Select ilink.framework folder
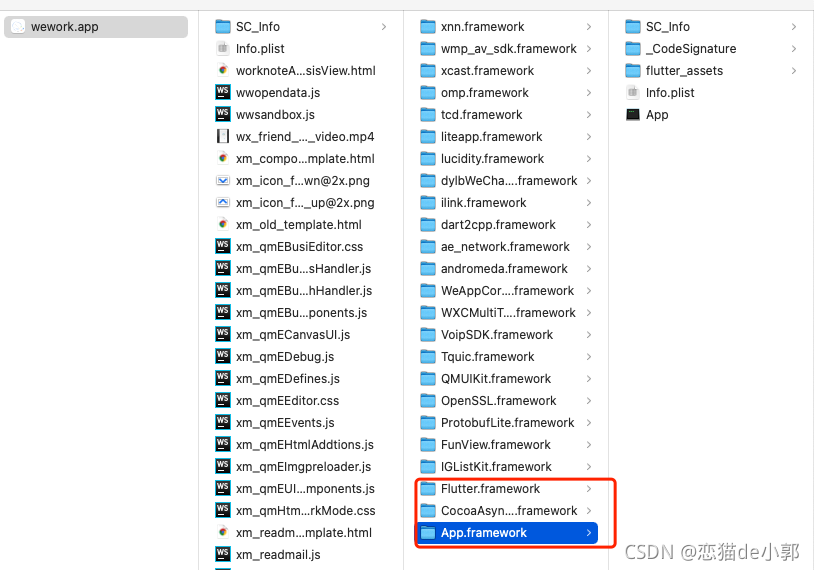Image resolution: width=814 pixels, height=570 pixels. point(506,202)
